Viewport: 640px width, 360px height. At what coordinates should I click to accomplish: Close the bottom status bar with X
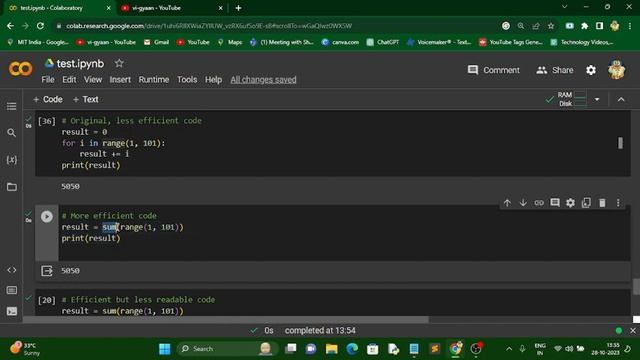click(x=633, y=331)
